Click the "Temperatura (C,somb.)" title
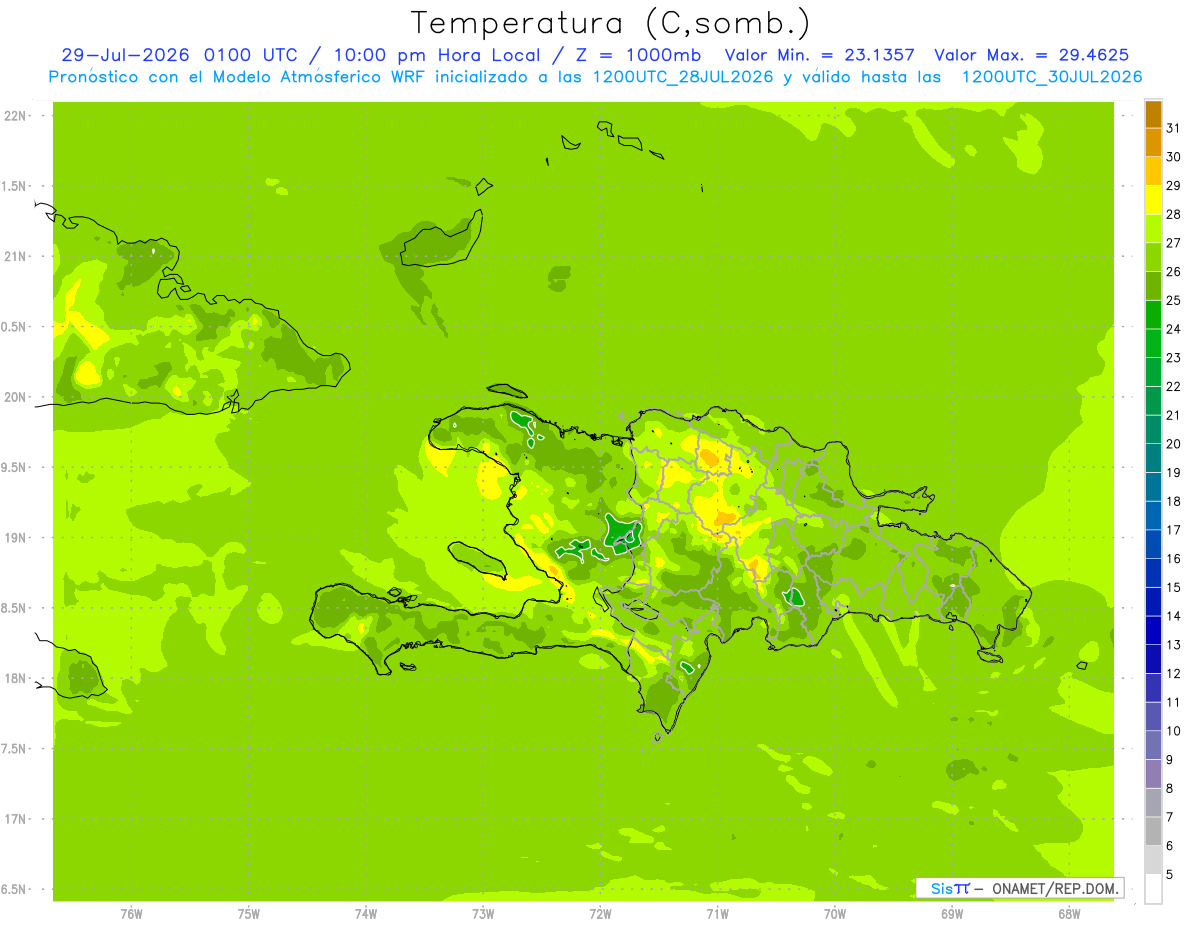The width and height of the screenshot is (1200, 927). pos(610,23)
